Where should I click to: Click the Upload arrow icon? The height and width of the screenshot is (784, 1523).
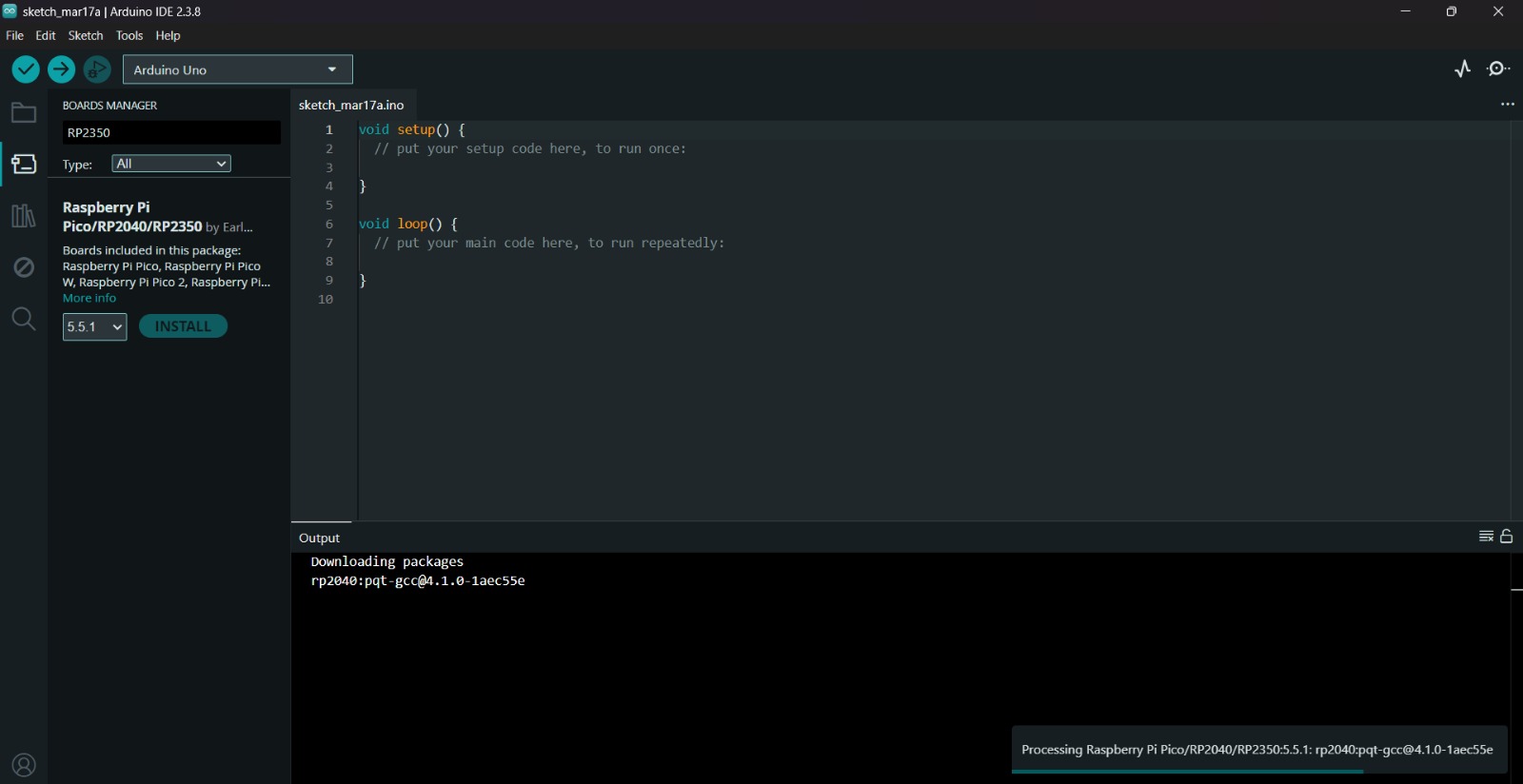coord(62,69)
